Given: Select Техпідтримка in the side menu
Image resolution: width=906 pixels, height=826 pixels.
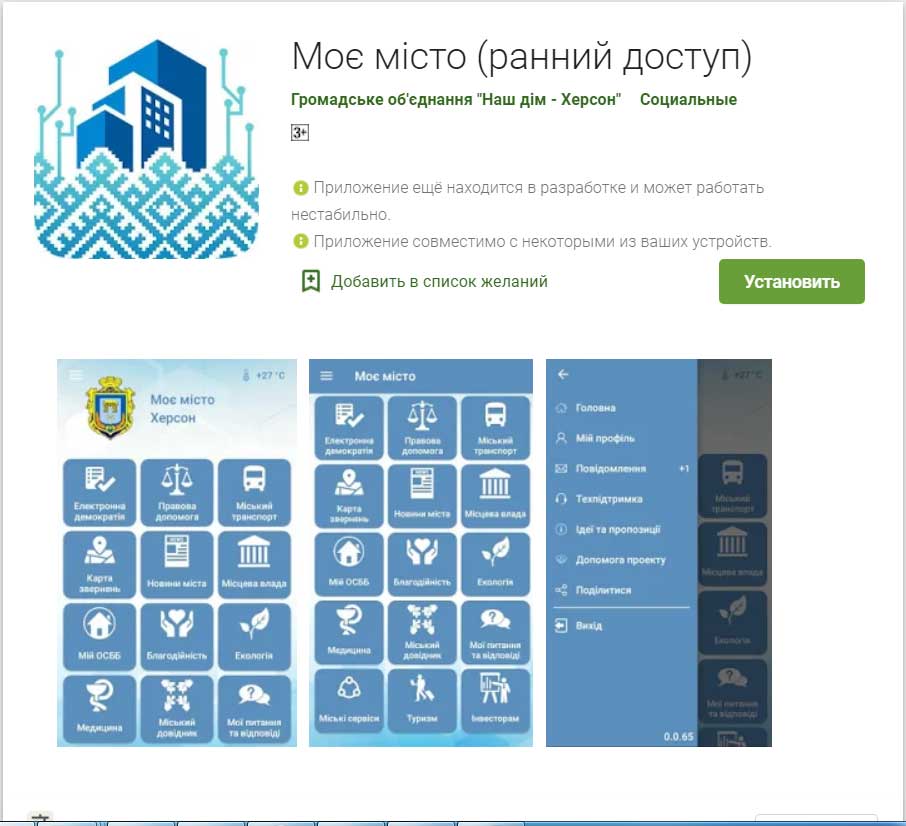Looking at the screenshot, I should [x=608, y=499].
